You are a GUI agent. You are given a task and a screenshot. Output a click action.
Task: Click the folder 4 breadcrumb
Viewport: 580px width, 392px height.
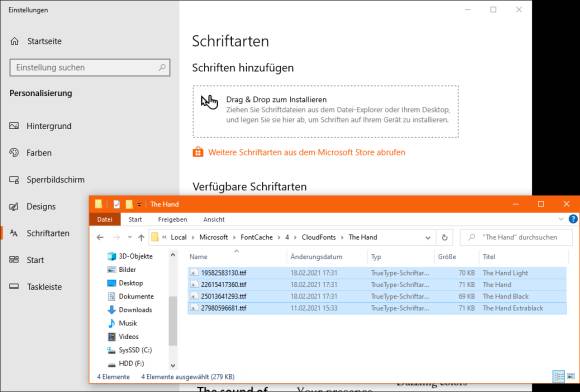click(x=287, y=237)
